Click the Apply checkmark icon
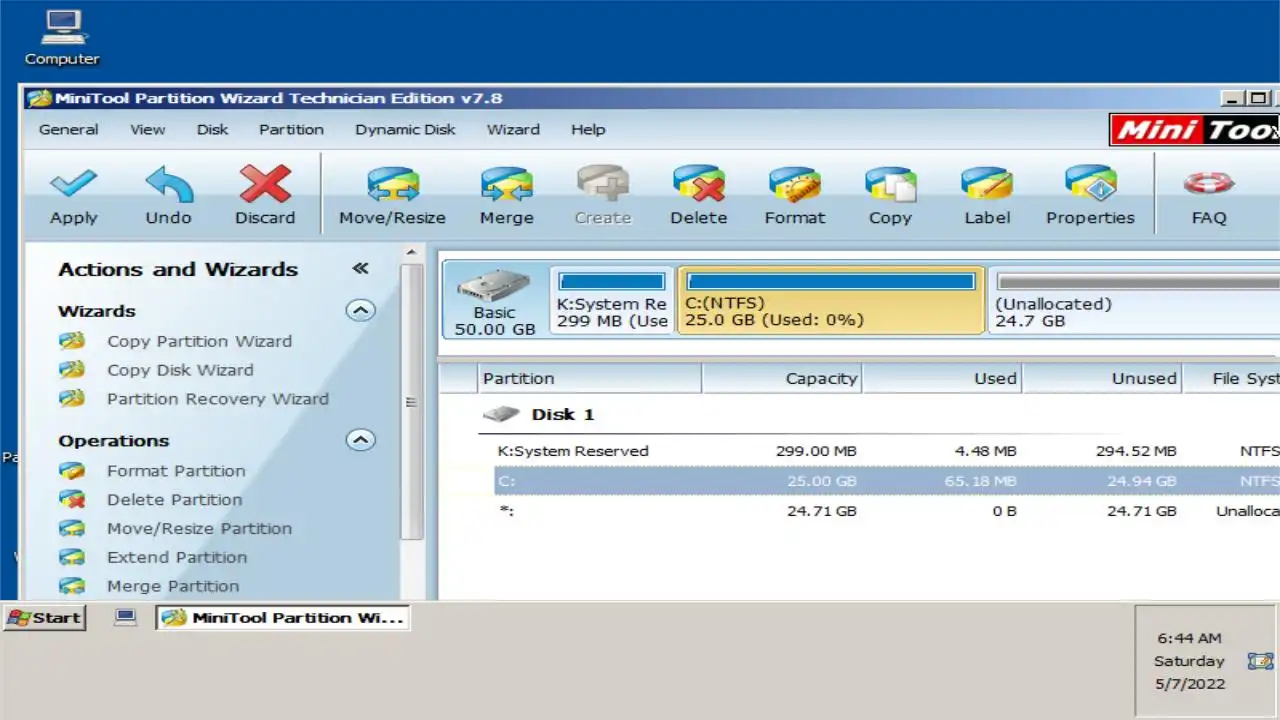 click(73, 184)
